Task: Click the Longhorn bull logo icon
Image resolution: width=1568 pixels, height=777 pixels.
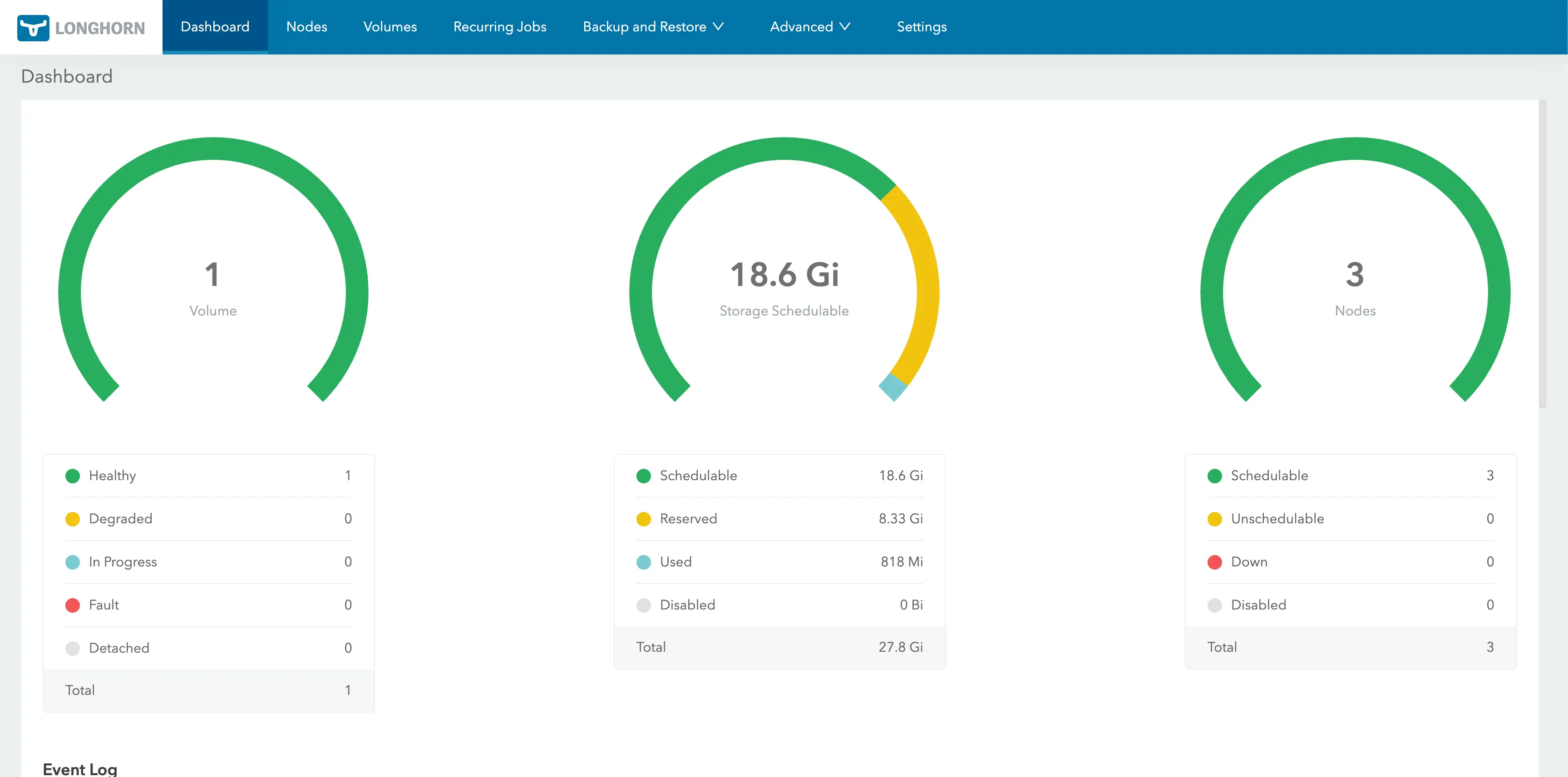Action: click(x=33, y=27)
